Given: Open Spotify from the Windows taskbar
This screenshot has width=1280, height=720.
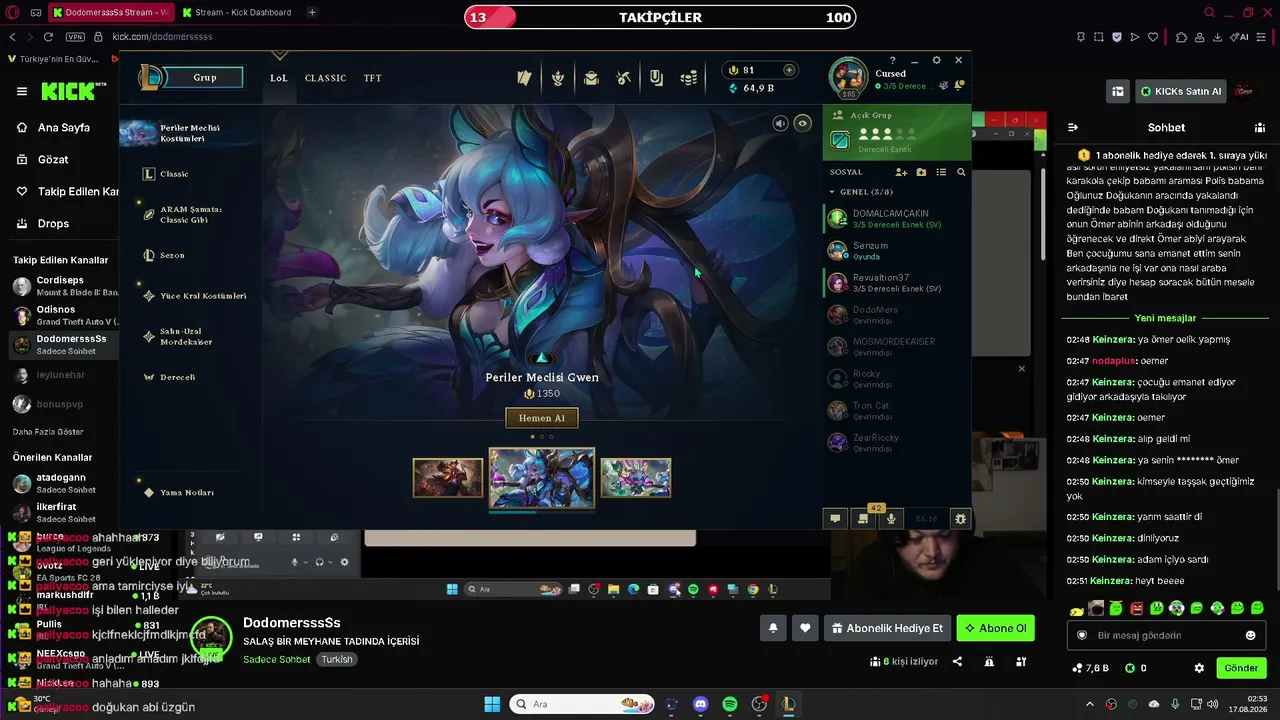Looking at the screenshot, I should [x=730, y=704].
